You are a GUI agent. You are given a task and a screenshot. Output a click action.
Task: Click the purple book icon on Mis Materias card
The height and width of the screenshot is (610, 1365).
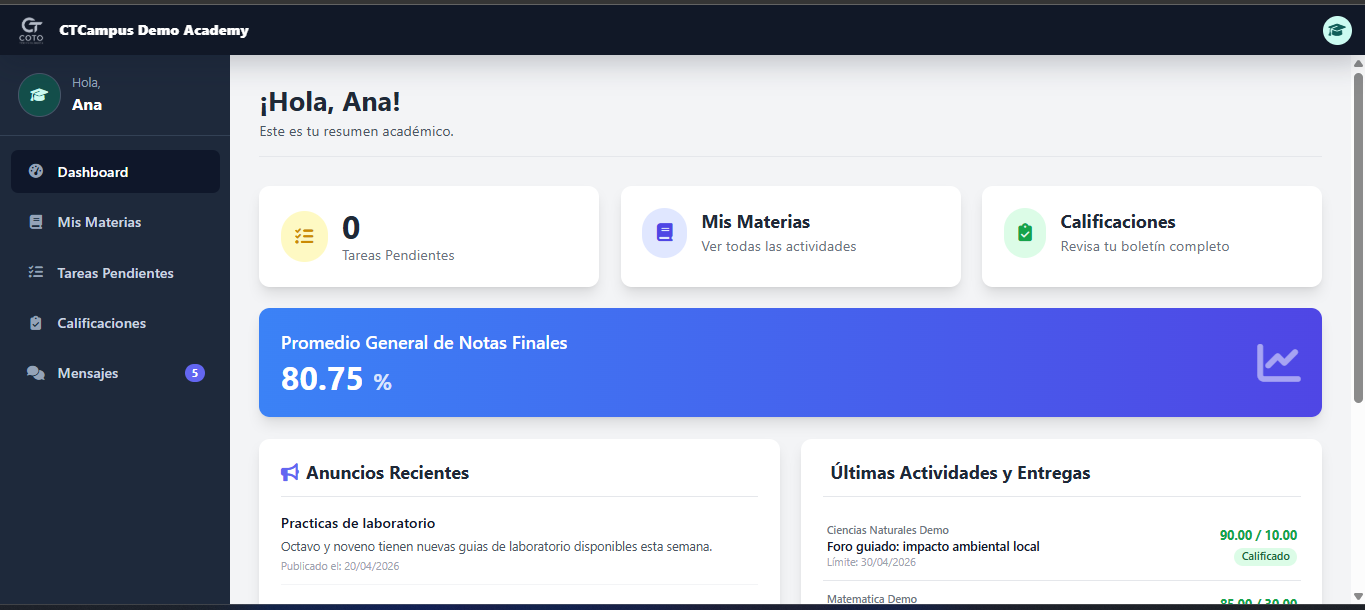point(665,233)
